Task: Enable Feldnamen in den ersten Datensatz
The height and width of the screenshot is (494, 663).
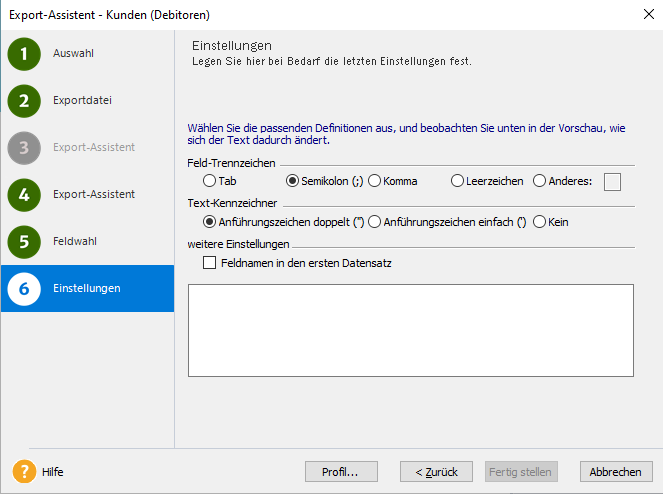Action: coord(209,262)
